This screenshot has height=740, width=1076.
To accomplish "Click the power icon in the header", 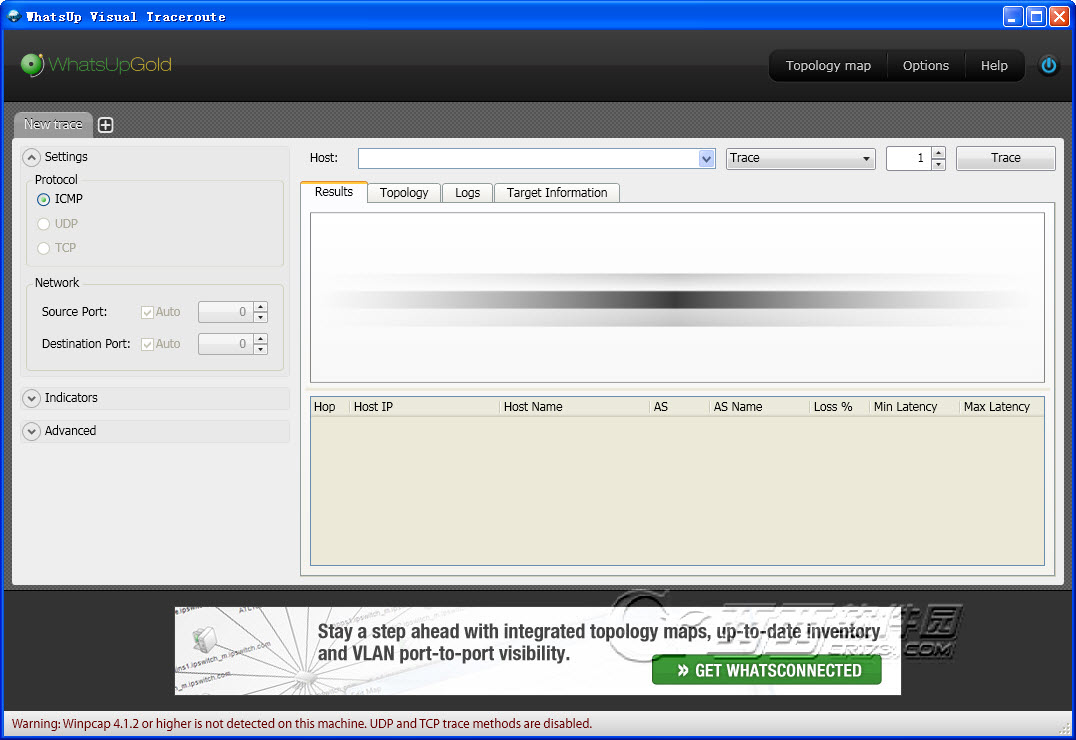I will tap(1048, 65).
